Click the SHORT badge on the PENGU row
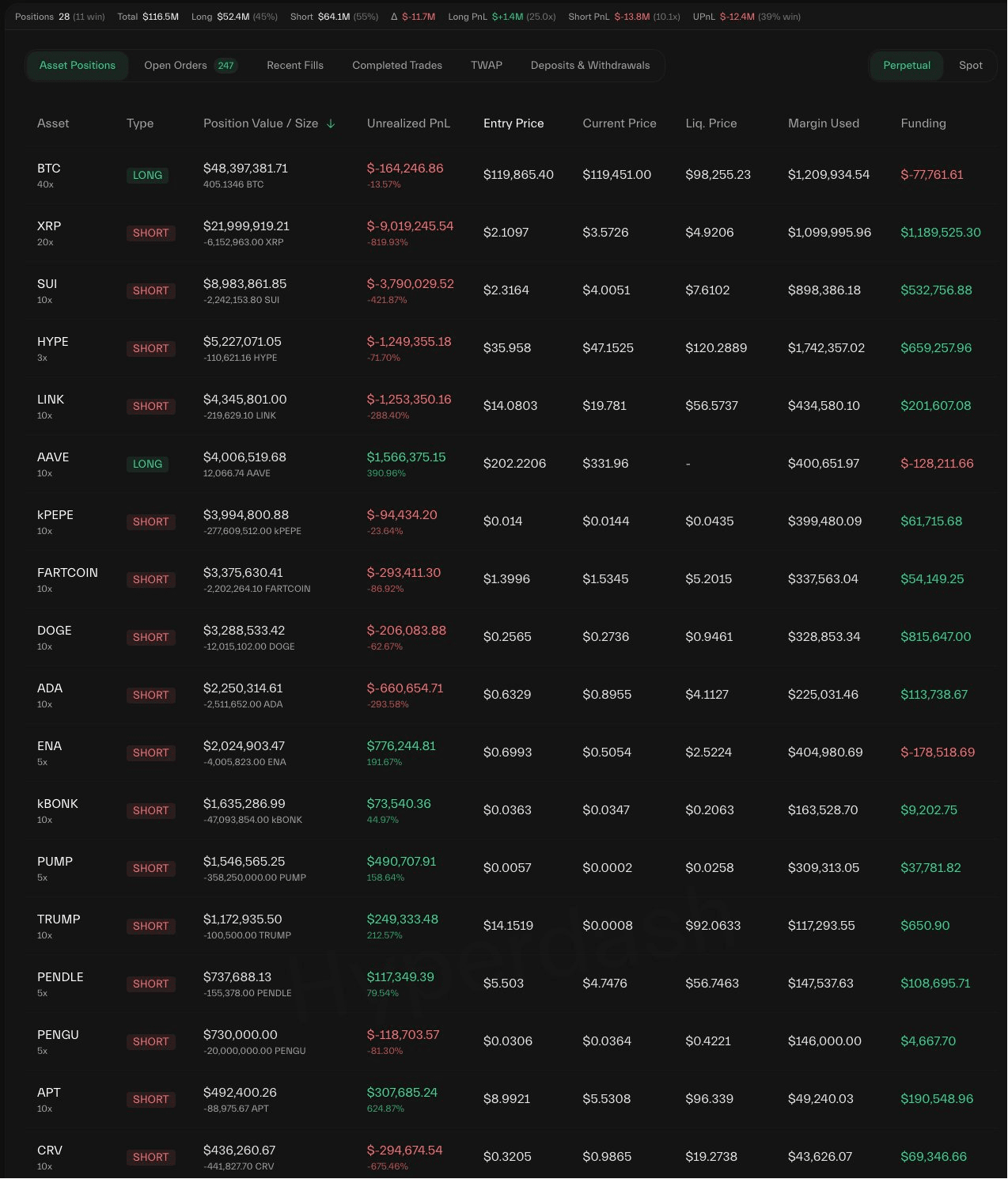 (150, 1042)
